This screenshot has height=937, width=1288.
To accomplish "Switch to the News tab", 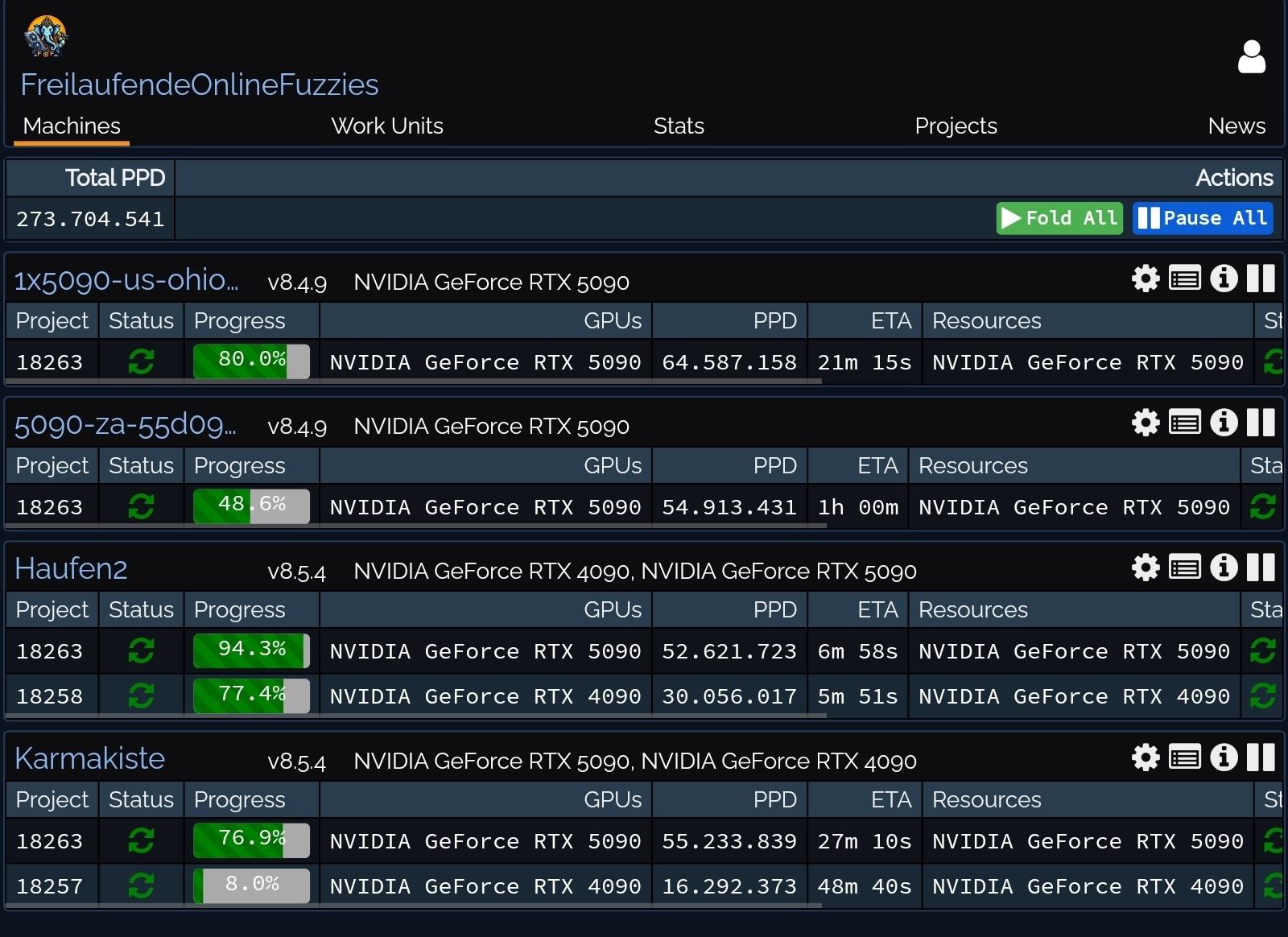I will pyautogui.click(x=1236, y=126).
